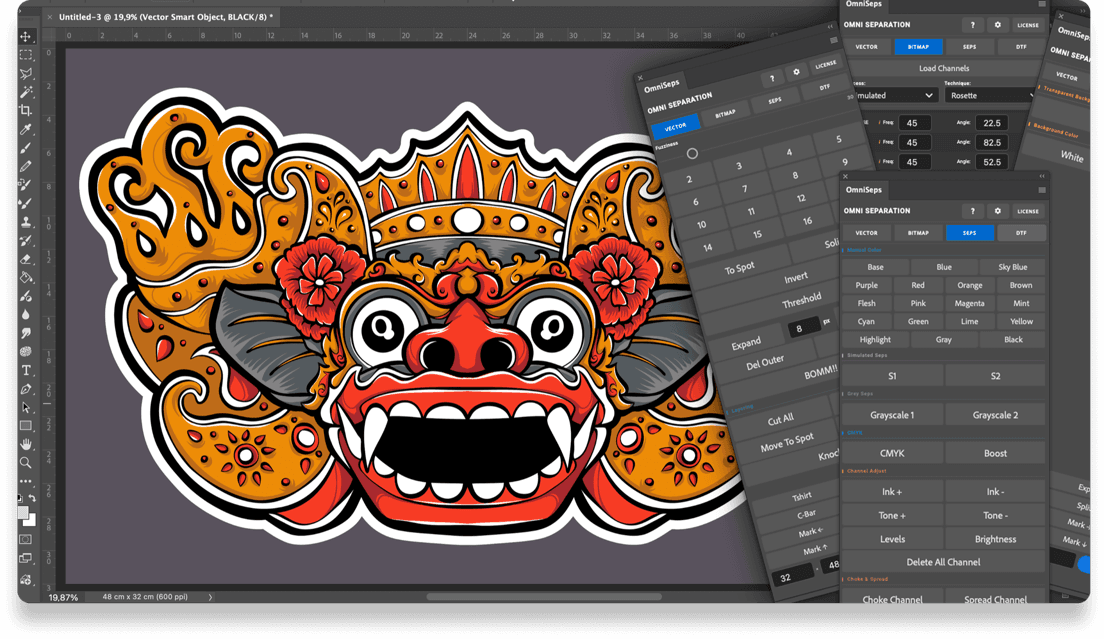The image size is (1104, 639).
Task: Click the foreground color swatch
Action: pyautogui.click(x=23, y=512)
